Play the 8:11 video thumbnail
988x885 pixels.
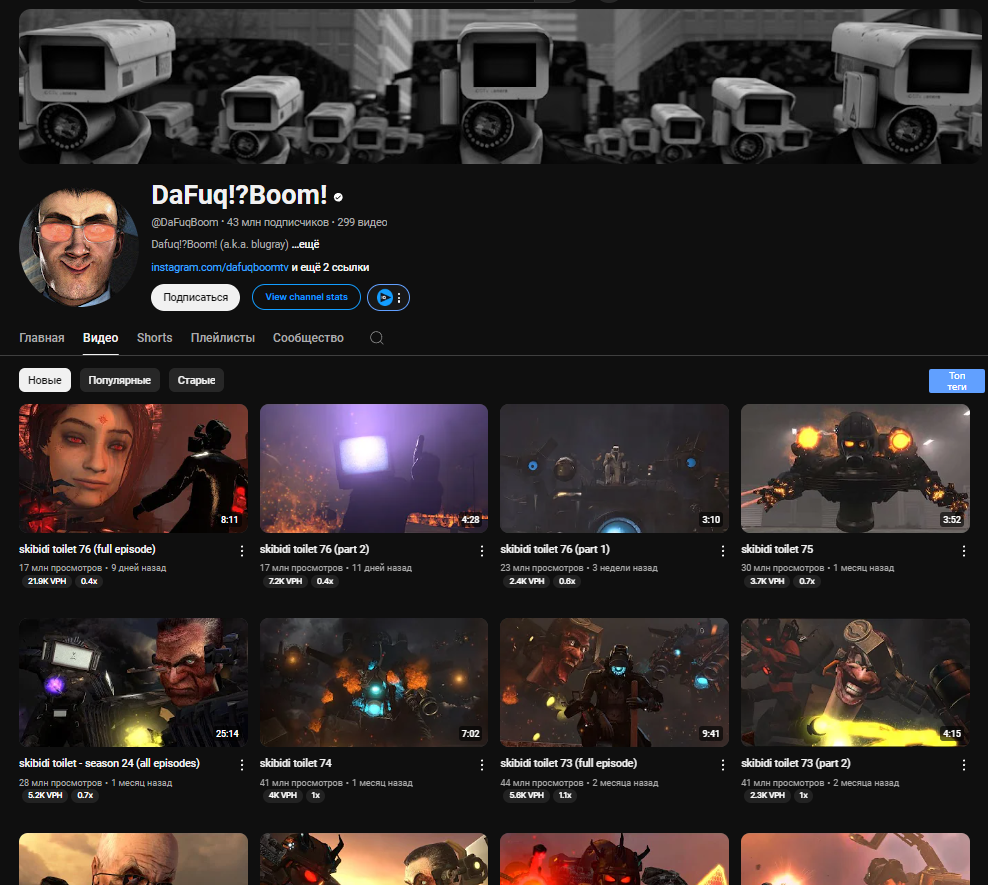pyautogui.click(x=134, y=469)
